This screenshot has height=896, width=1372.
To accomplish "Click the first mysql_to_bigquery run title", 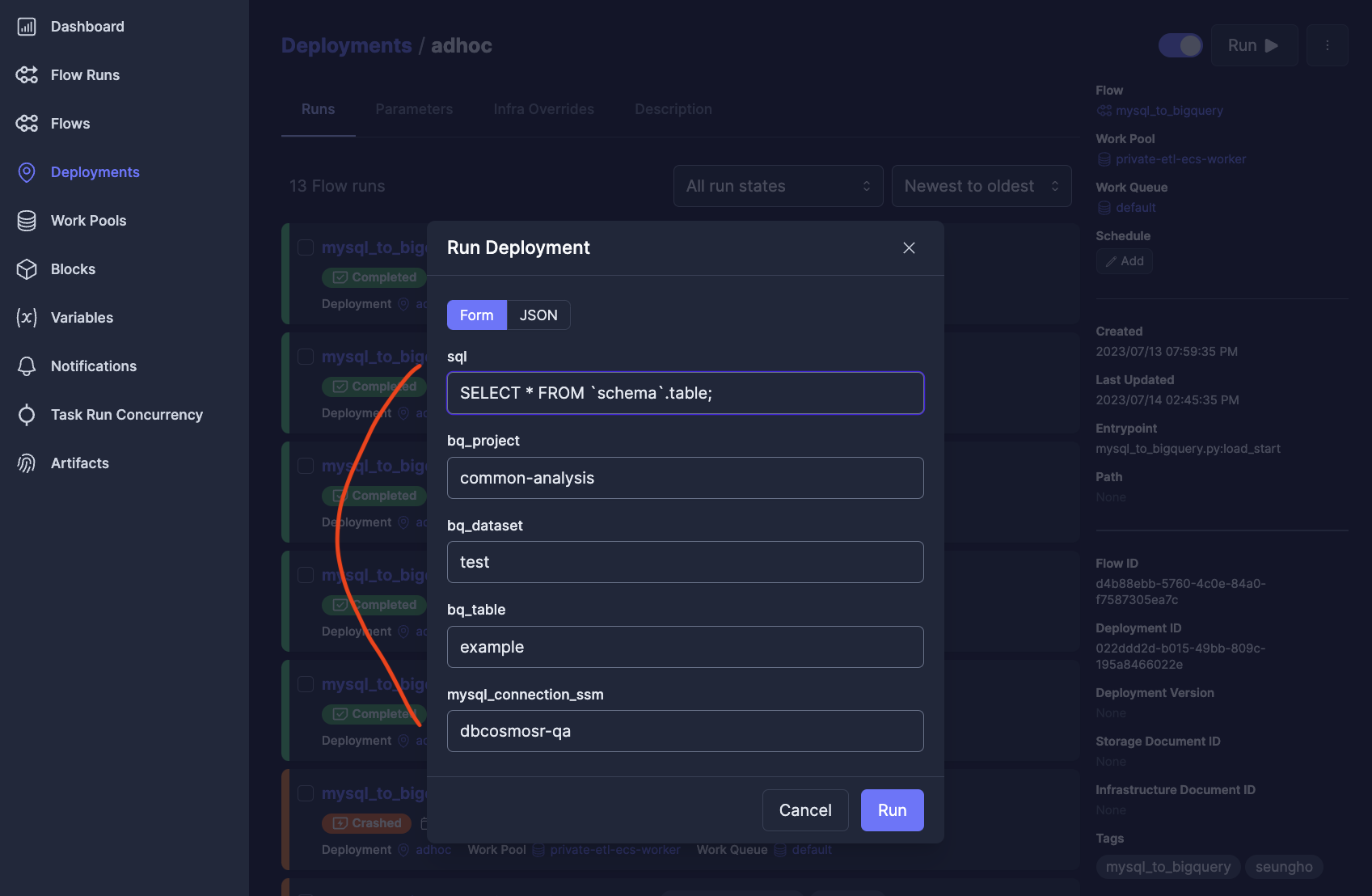I will pyautogui.click(x=374, y=247).
